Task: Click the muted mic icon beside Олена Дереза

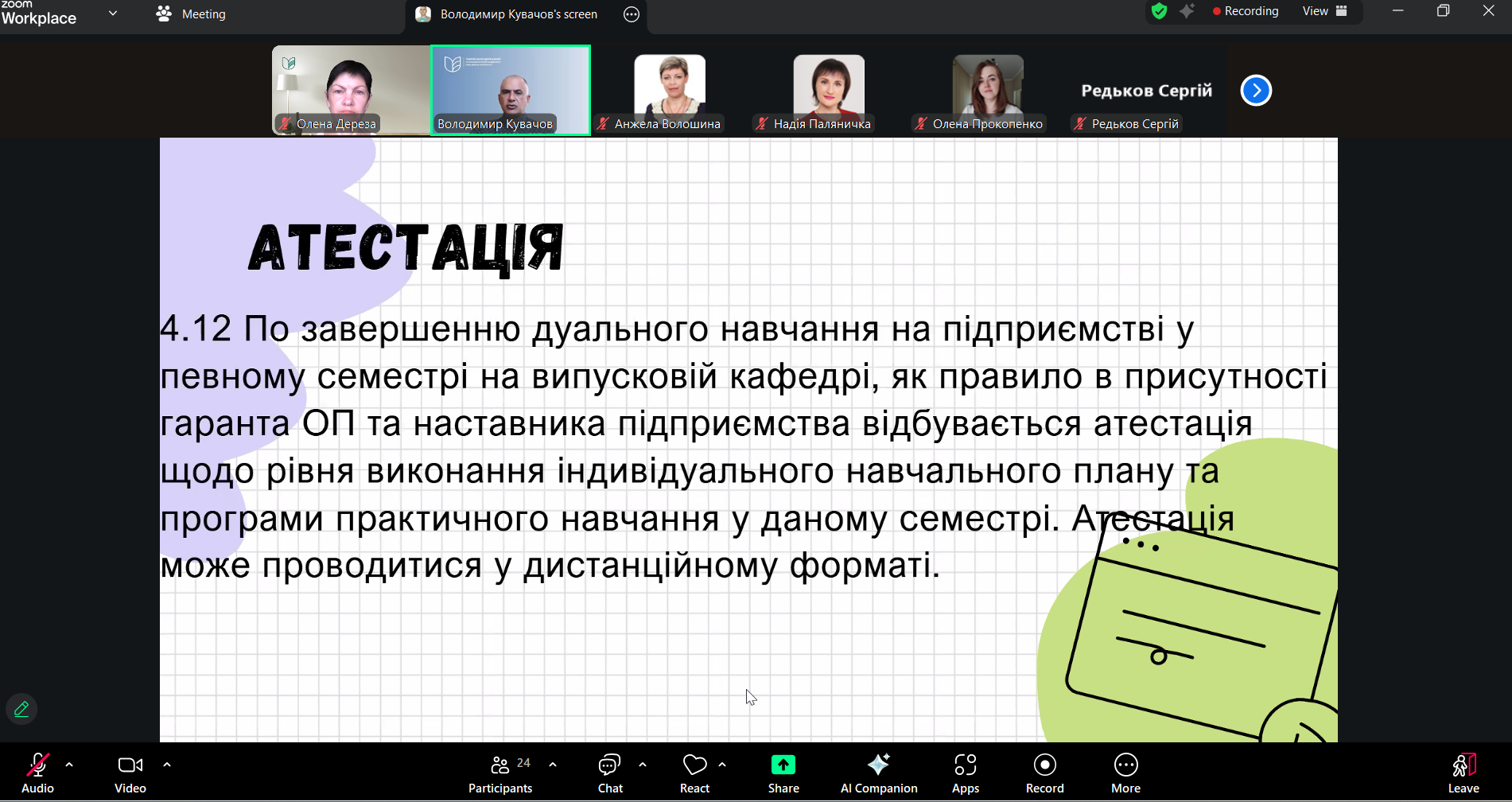Action: pos(285,123)
